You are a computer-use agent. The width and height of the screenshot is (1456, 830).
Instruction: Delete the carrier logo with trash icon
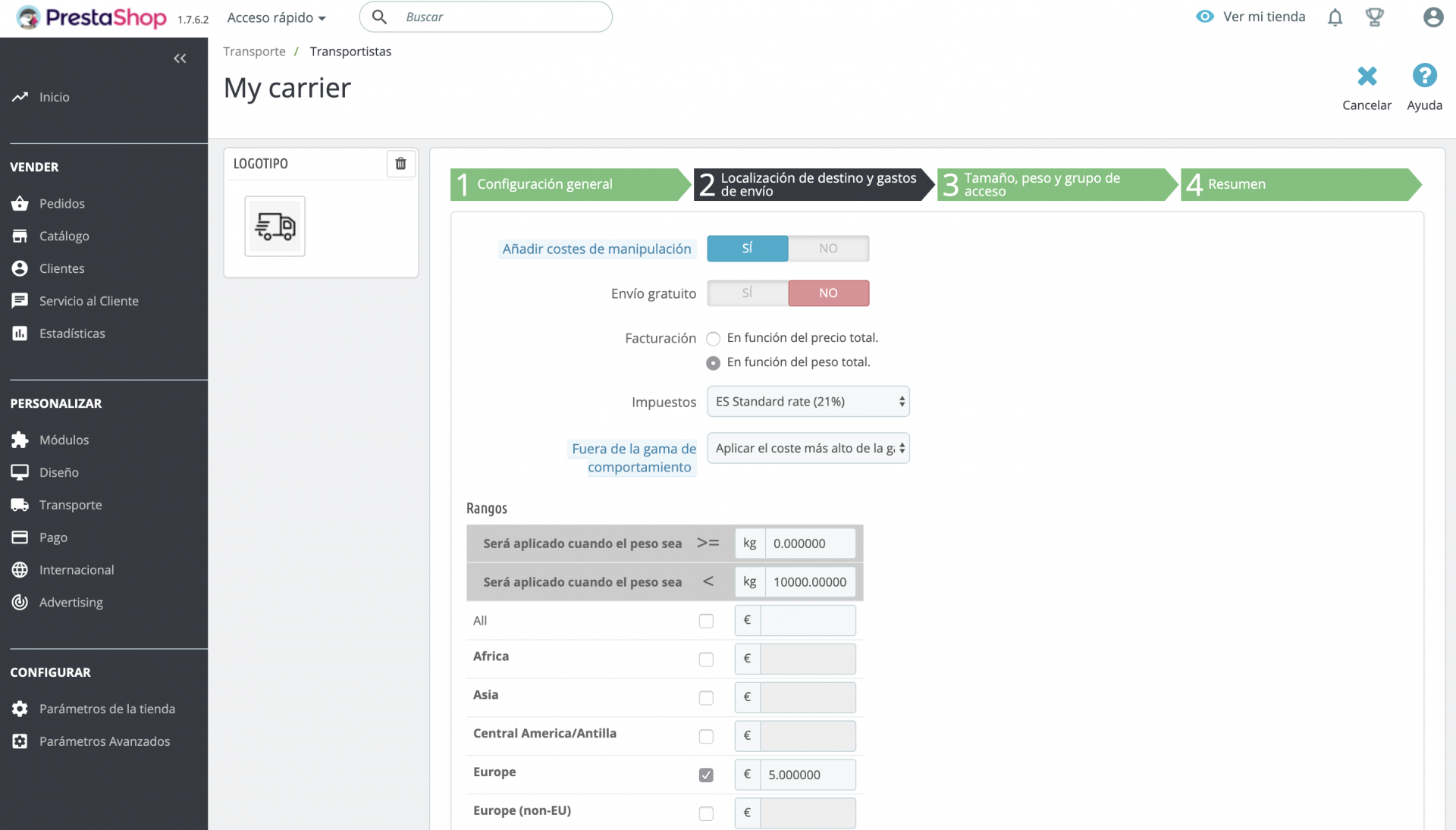pyautogui.click(x=400, y=164)
